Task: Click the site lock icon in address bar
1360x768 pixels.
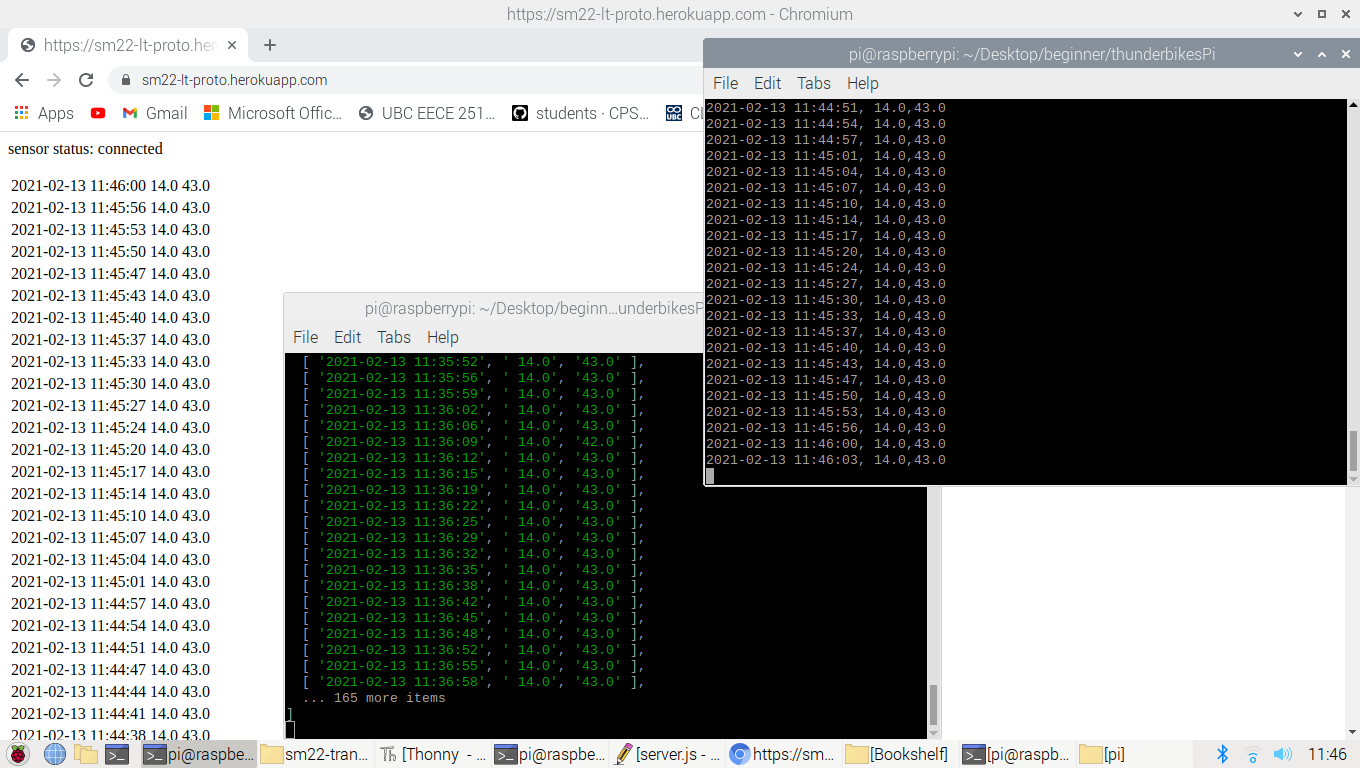Action: pyautogui.click(x=125, y=80)
